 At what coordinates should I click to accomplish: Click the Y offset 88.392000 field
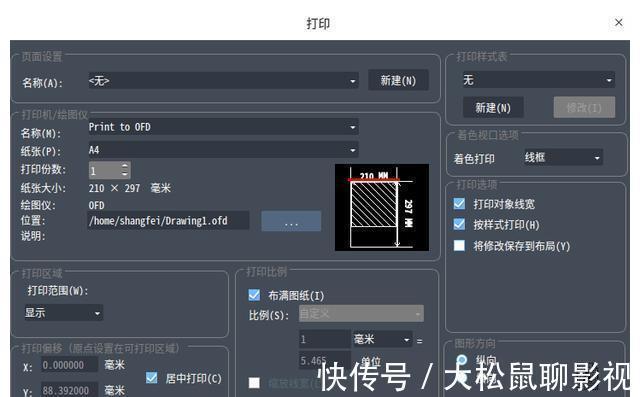pyautogui.click(x=69, y=390)
